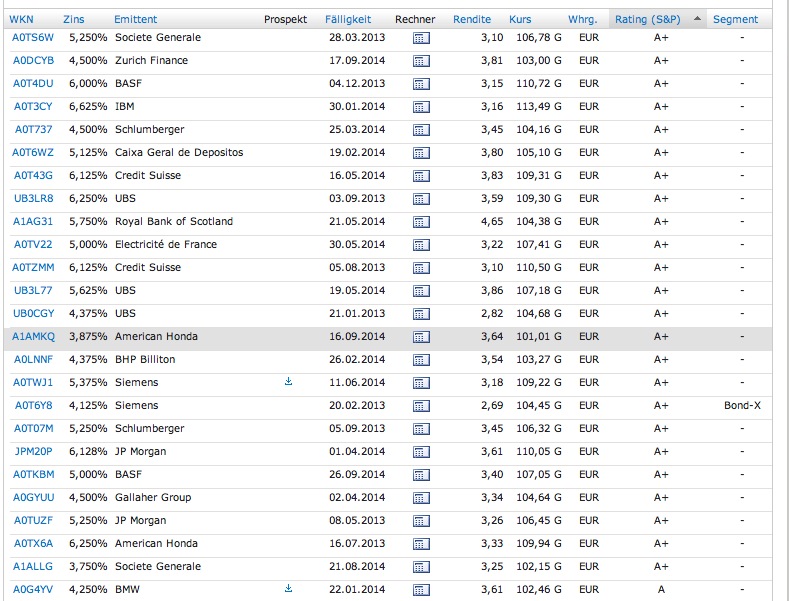Viewport: 789px width, 601px height.
Task: Open WKN A0T4DU link
Action: (33, 84)
